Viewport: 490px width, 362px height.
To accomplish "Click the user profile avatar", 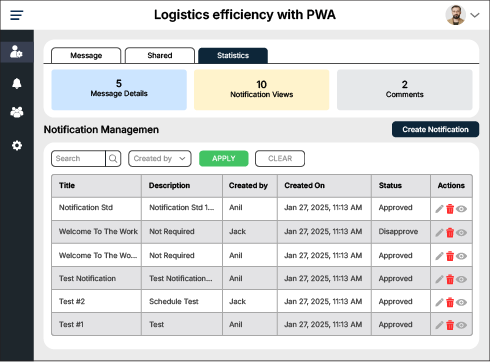I will point(455,15).
